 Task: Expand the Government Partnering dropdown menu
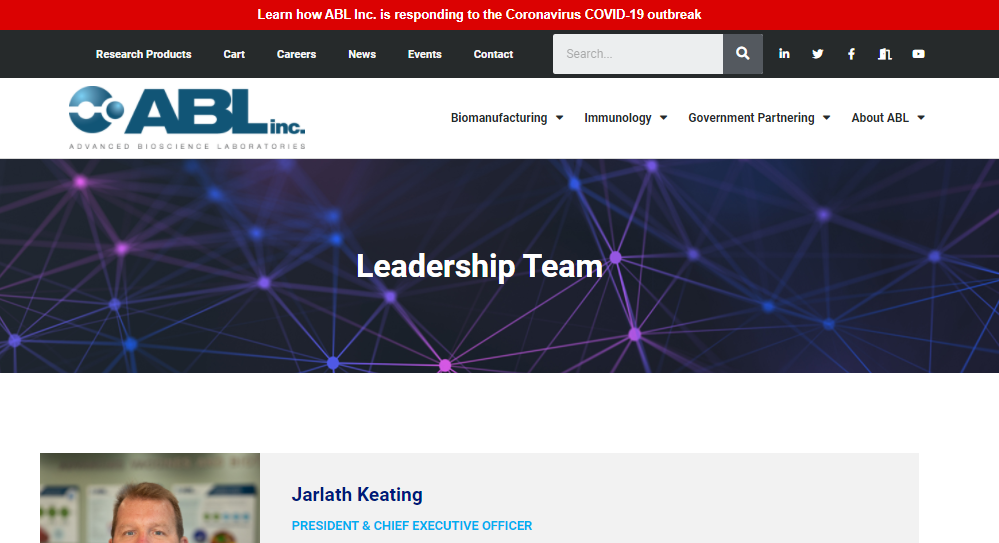(759, 118)
